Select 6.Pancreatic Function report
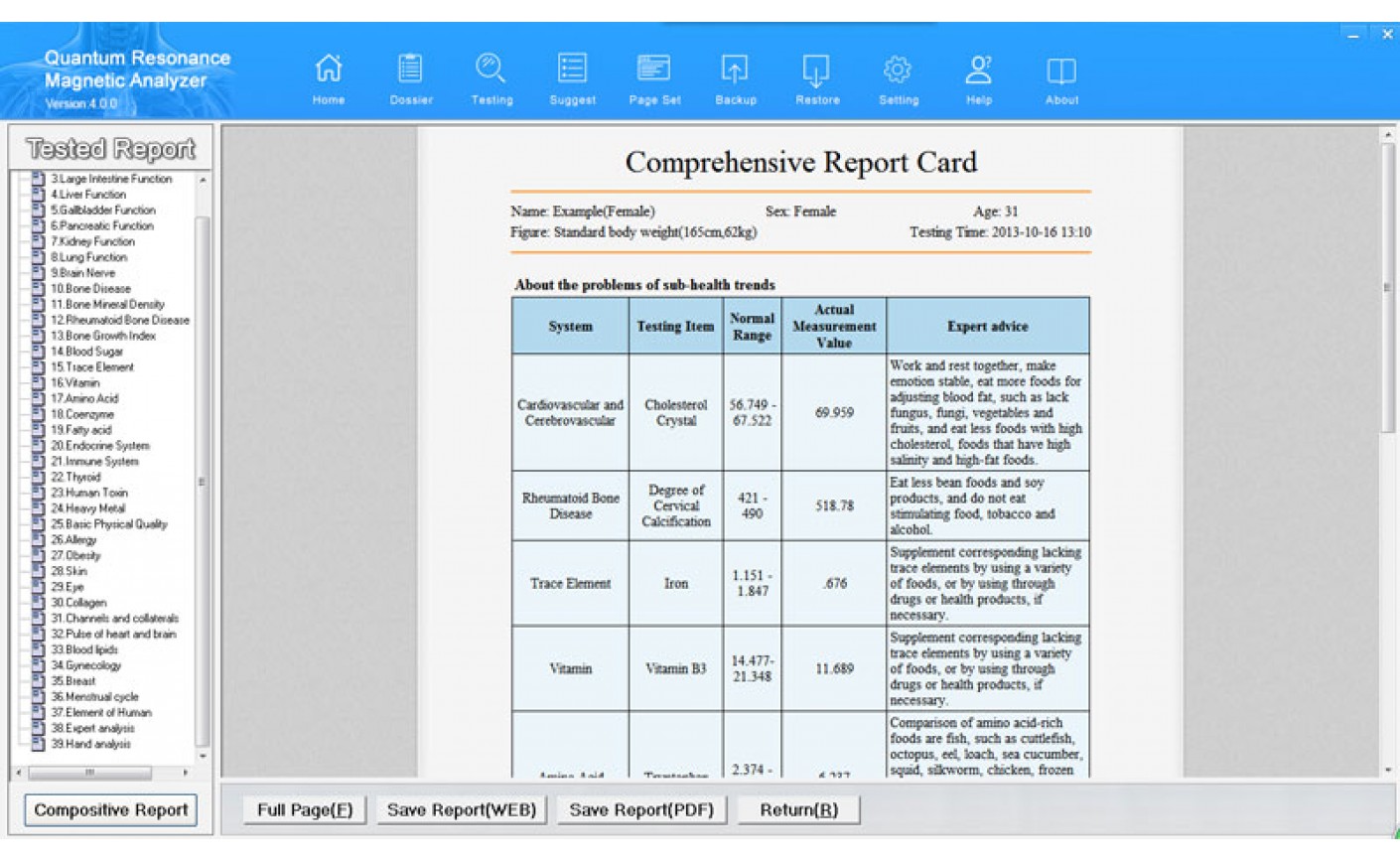The width and height of the screenshot is (1400, 862). pyautogui.click(x=102, y=226)
